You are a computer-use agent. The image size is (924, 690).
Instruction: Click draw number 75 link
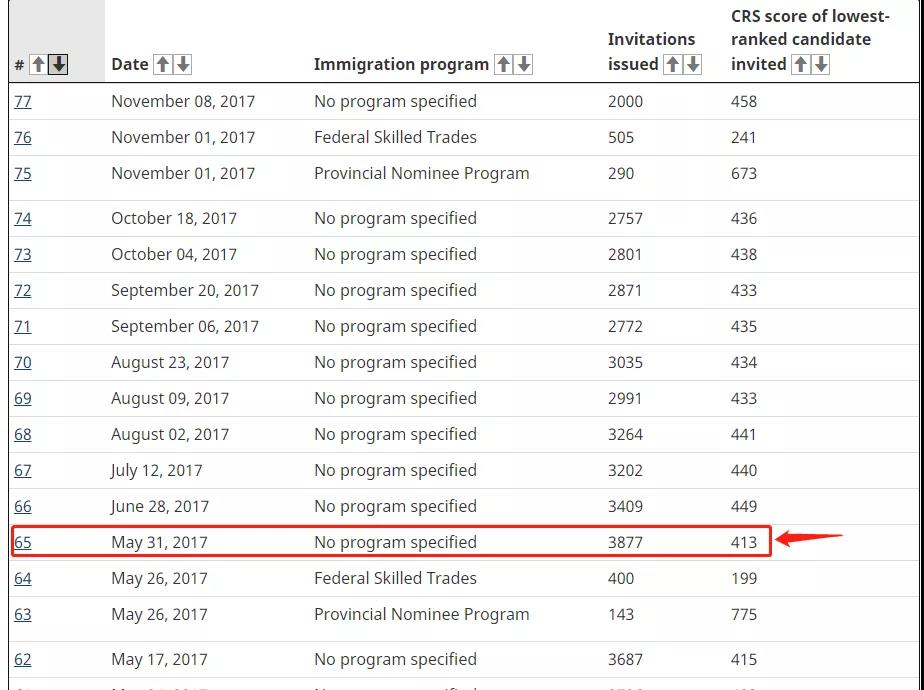click(x=23, y=174)
